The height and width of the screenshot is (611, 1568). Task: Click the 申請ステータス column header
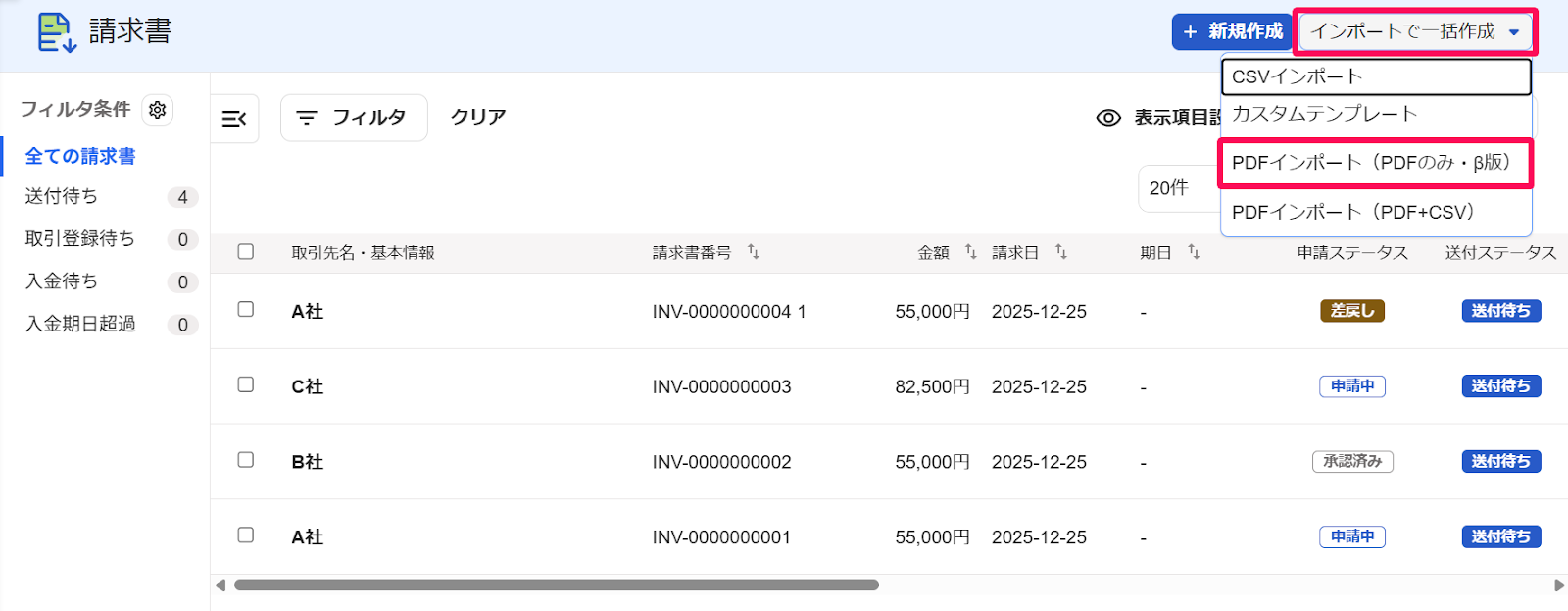1352,253
